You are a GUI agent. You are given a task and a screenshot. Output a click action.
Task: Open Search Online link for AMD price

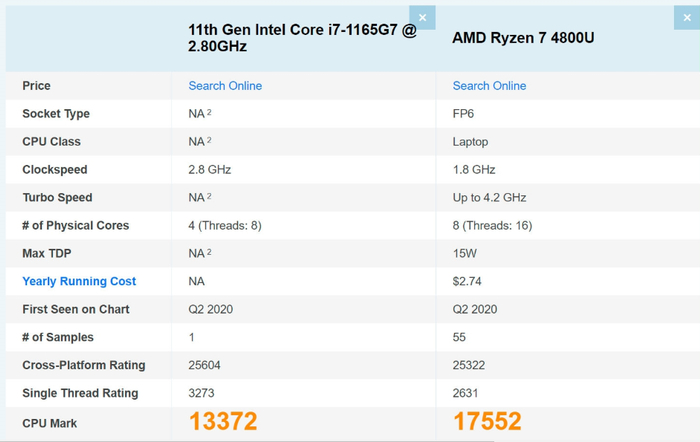[x=489, y=86]
